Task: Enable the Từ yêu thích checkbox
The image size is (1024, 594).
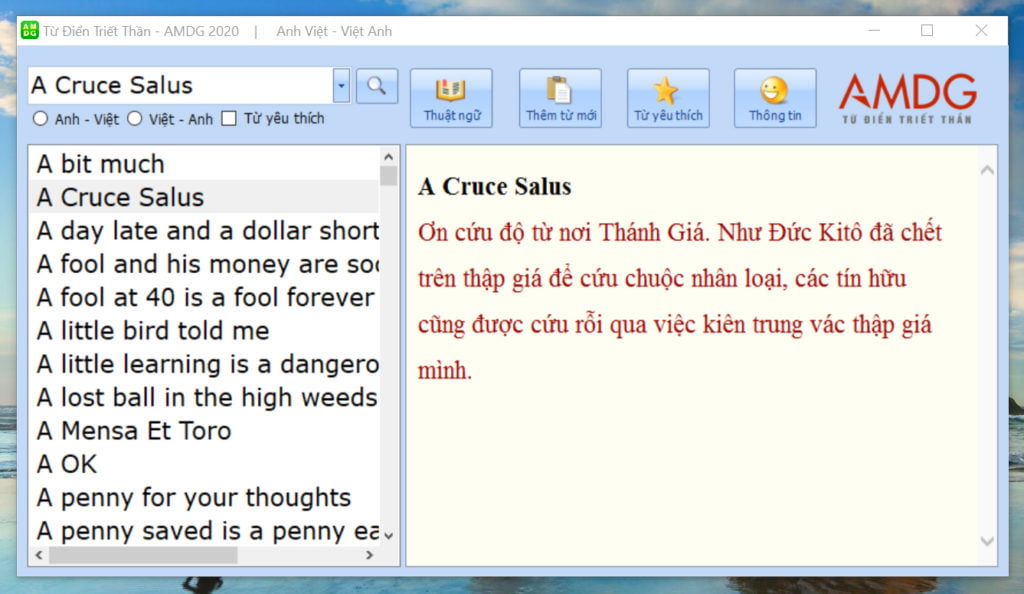Action: pyautogui.click(x=229, y=119)
